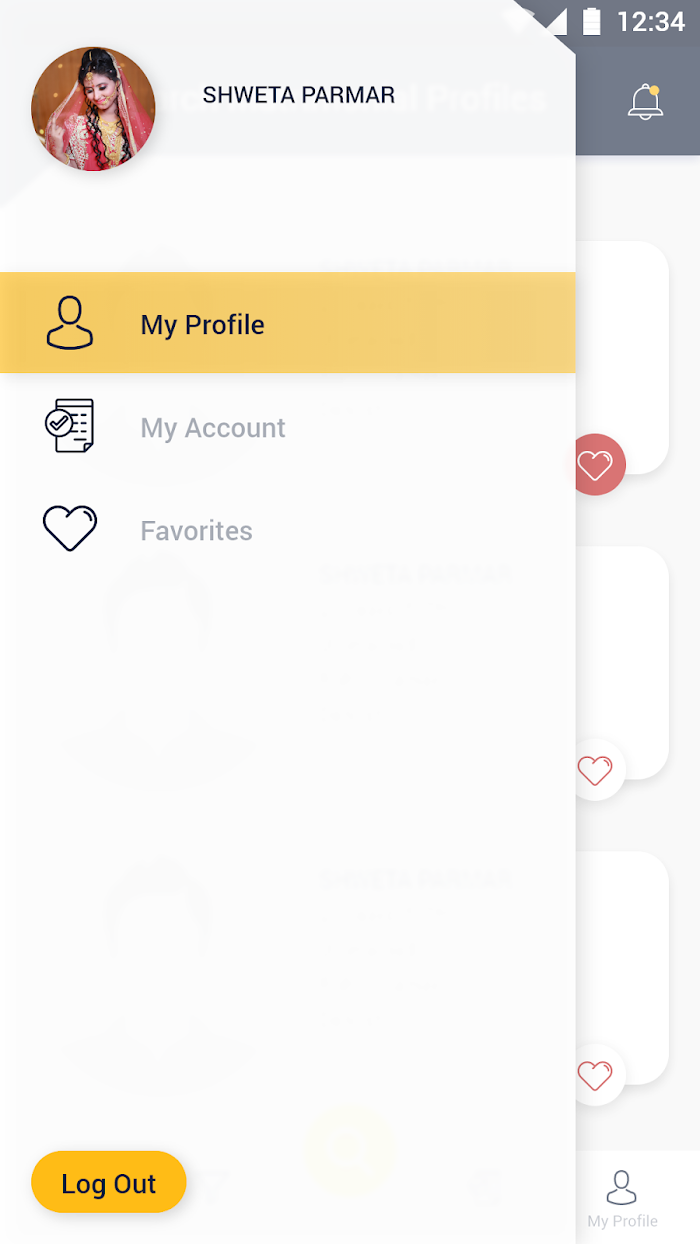The width and height of the screenshot is (700, 1244).
Task: Click the yellow Log Out button
Action: pos(109,1182)
